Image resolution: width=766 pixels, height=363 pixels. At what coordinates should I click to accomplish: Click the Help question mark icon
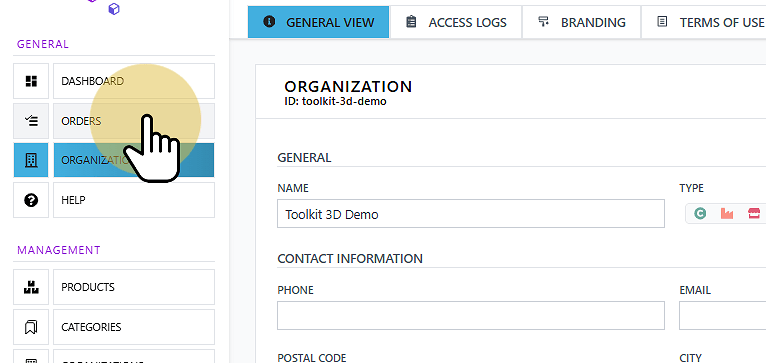(31, 200)
